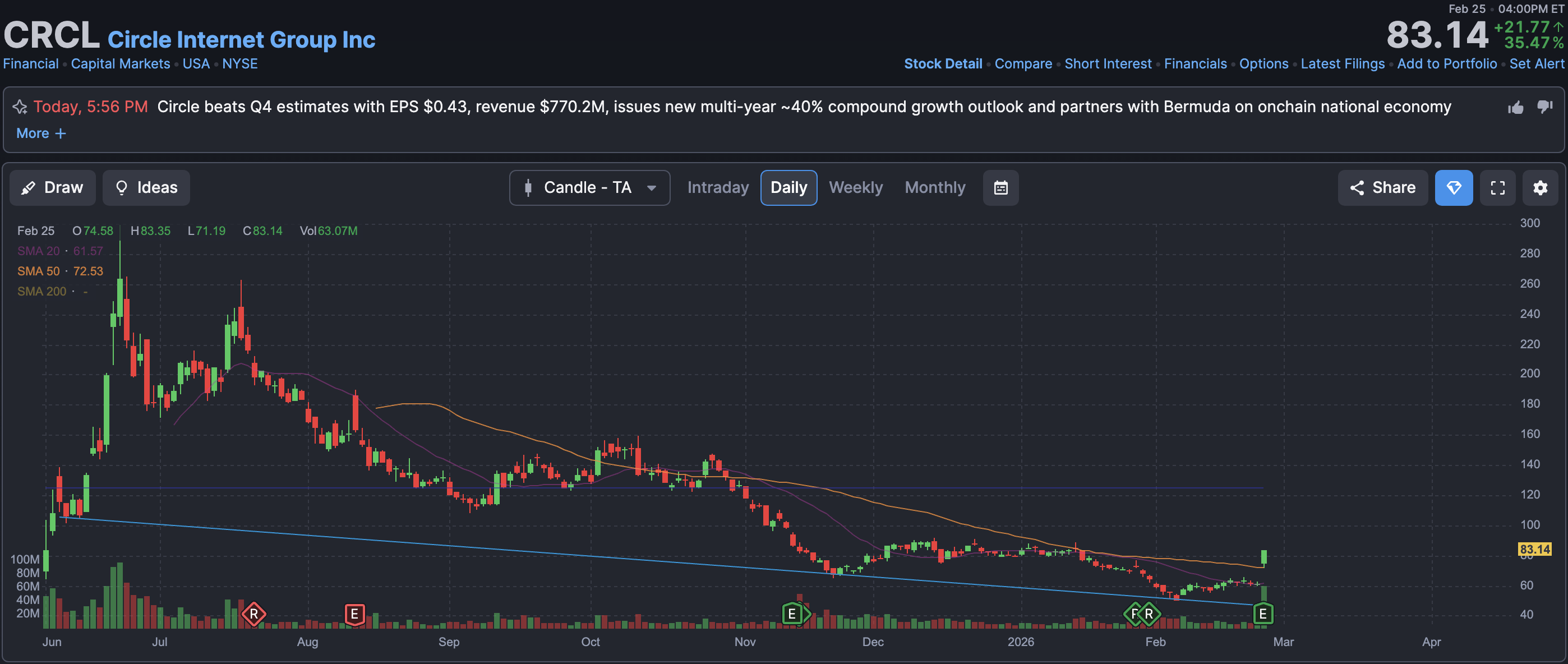Click the thumbs up icon on news
1568x664 pixels.
coord(1515,108)
